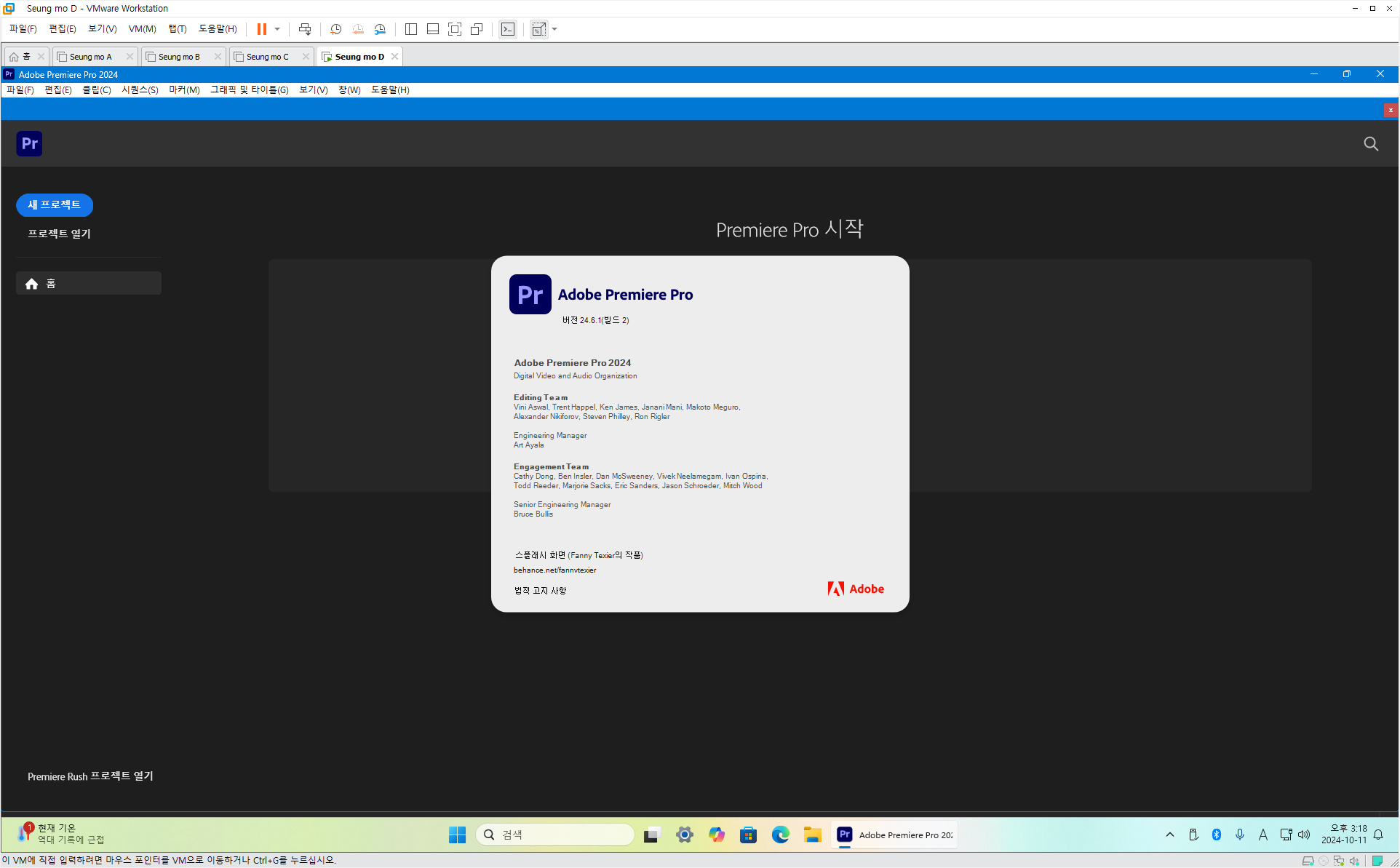Screen dimensions: 1400x868
Task: Click Adobe Premiere Pro taskbar button
Action: click(895, 835)
